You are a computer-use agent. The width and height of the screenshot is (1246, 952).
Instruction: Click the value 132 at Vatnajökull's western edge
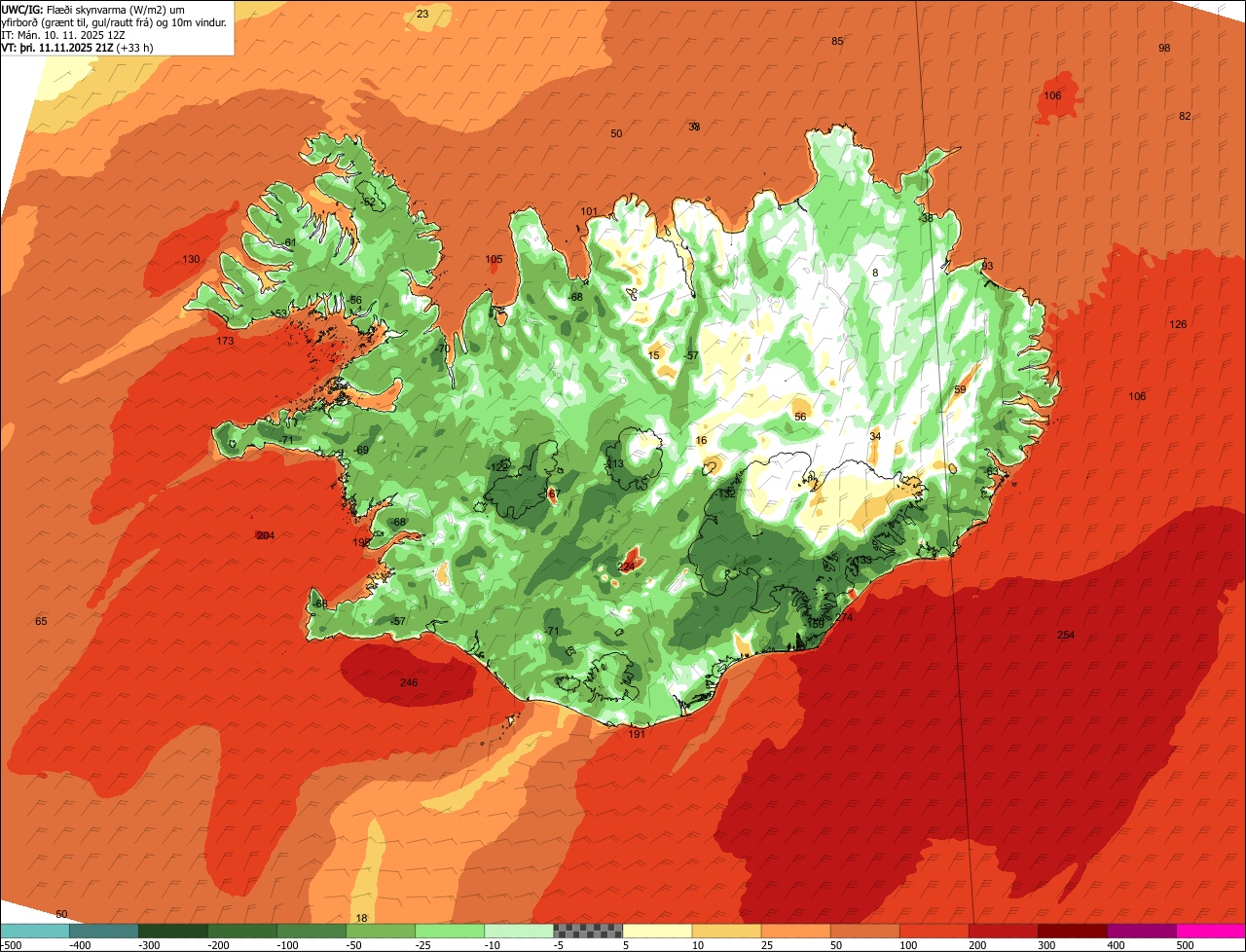coord(726,494)
